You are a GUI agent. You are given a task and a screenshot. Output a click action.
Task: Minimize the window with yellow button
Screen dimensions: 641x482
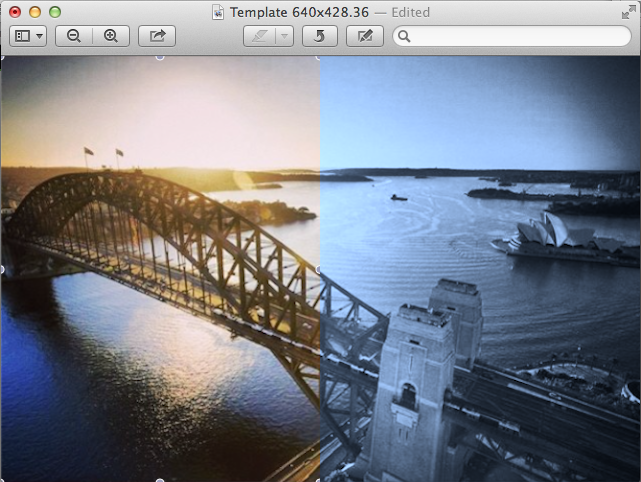tap(35, 12)
